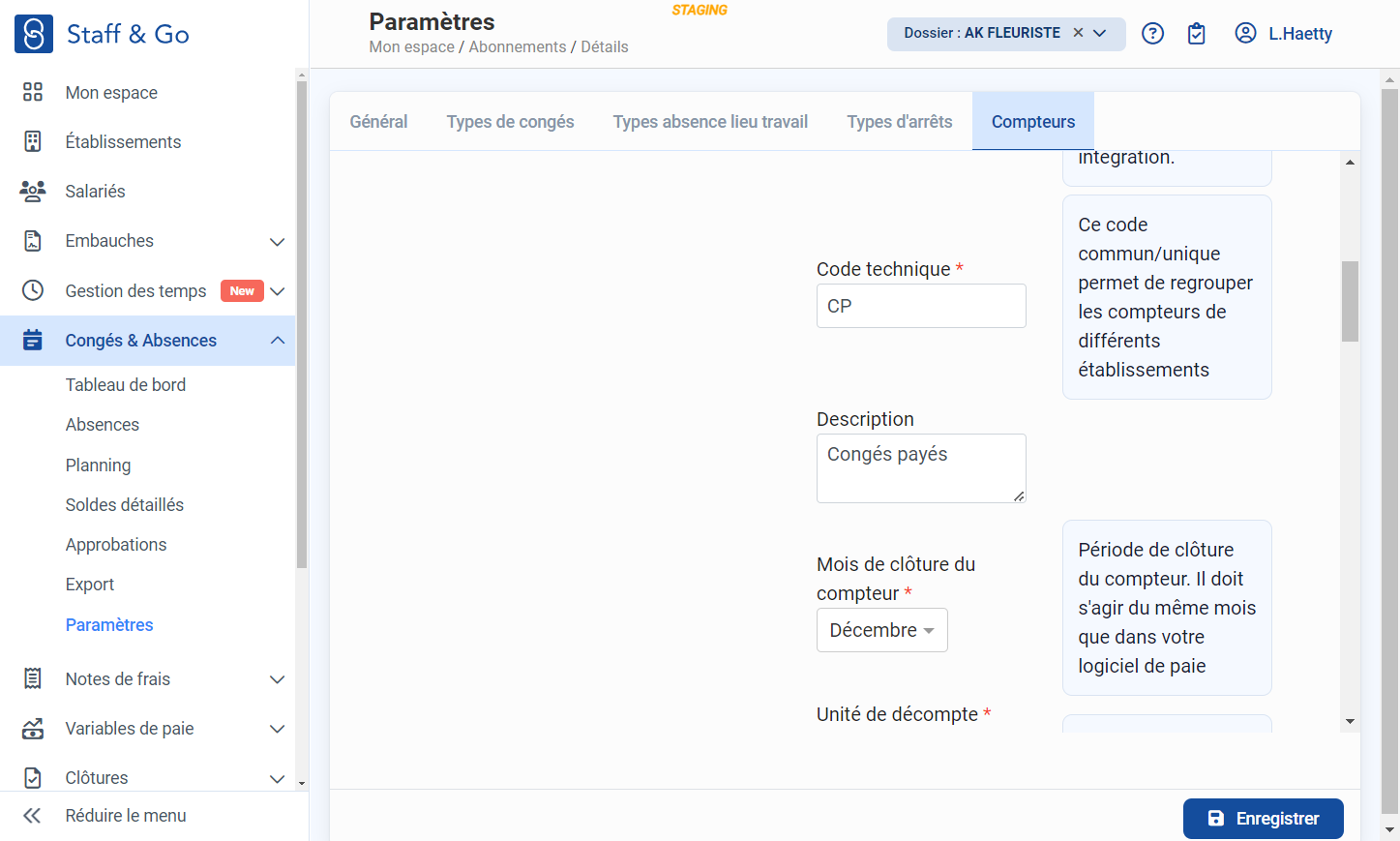The width and height of the screenshot is (1400, 841).
Task: Expand the Clôtures submenu chevron
Action: 277,778
